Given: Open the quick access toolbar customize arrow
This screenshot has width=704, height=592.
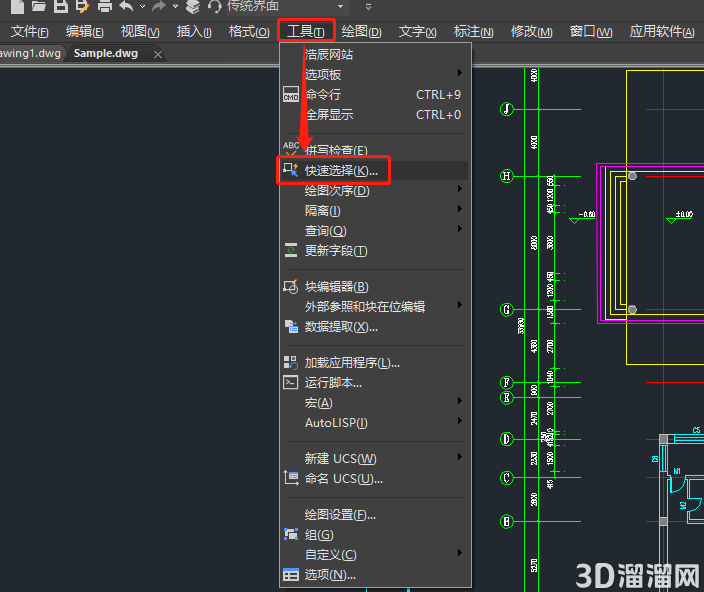Looking at the screenshot, I should [x=368, y=6].
